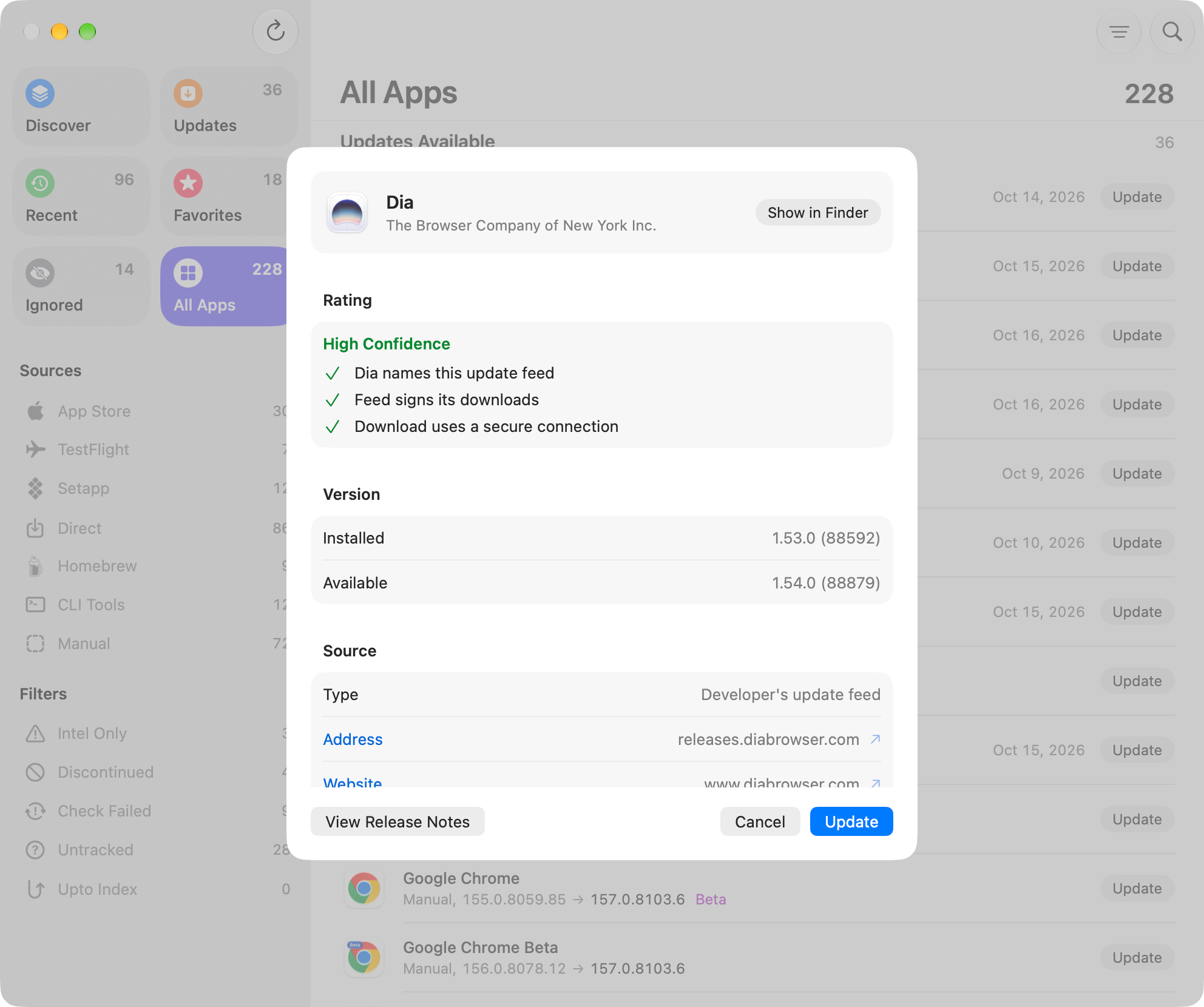The image size is (1204, 1007).
Task: Click the Available version 1.54.0 (88879)
Action: 826,583
